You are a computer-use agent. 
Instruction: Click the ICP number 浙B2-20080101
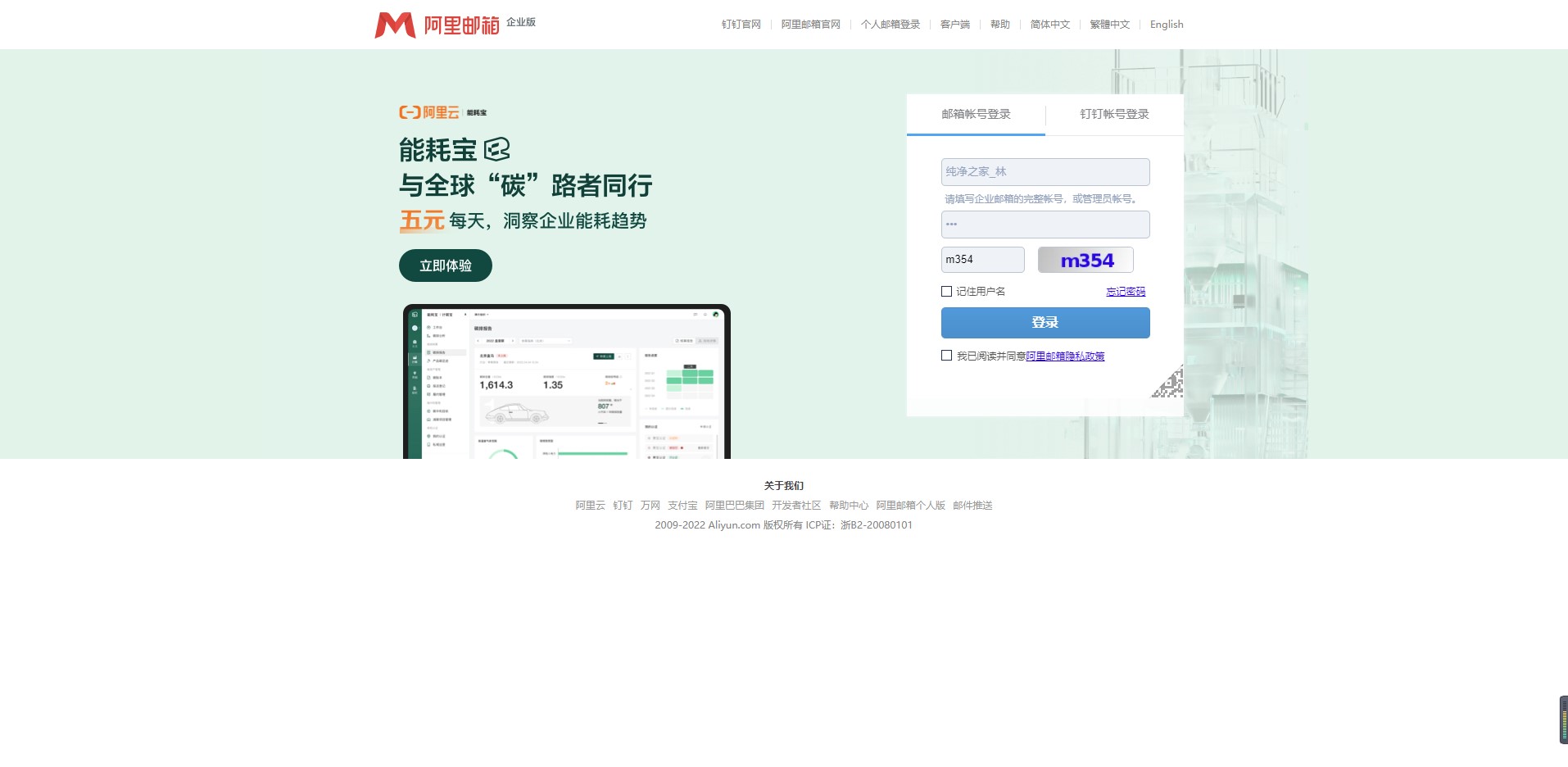tap(877, 525)
